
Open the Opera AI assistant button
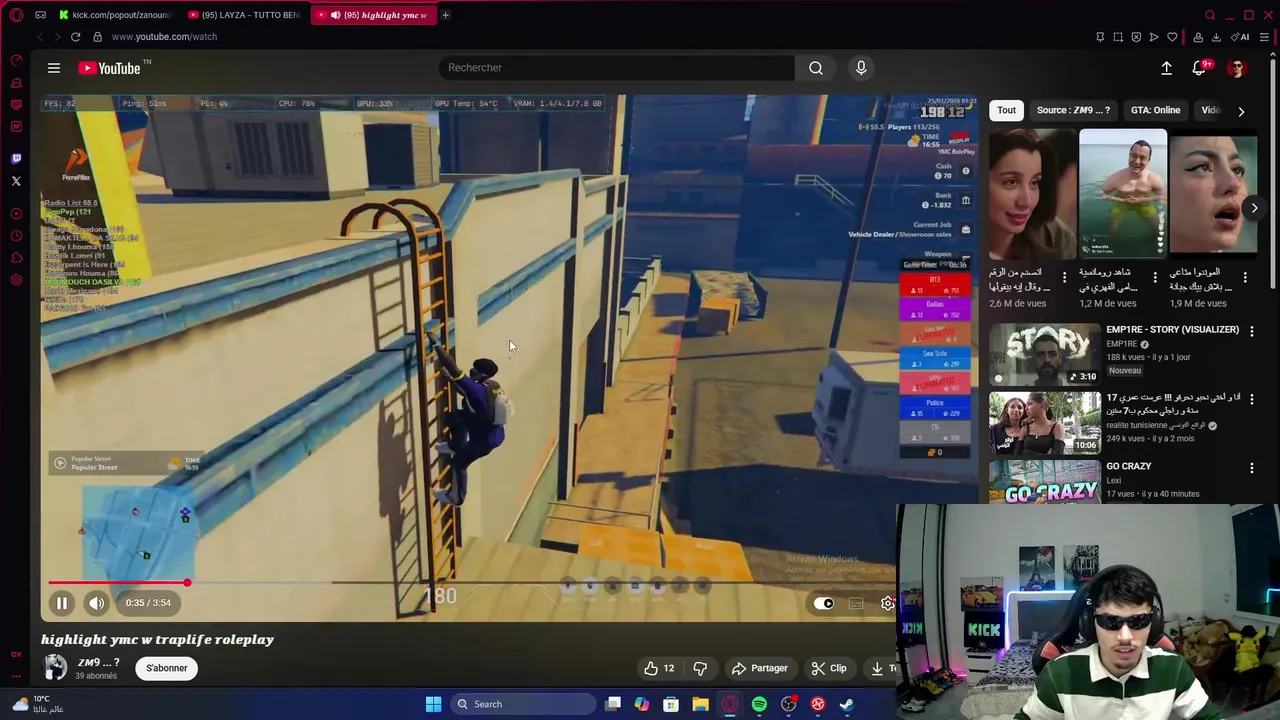coord(1240,37)
